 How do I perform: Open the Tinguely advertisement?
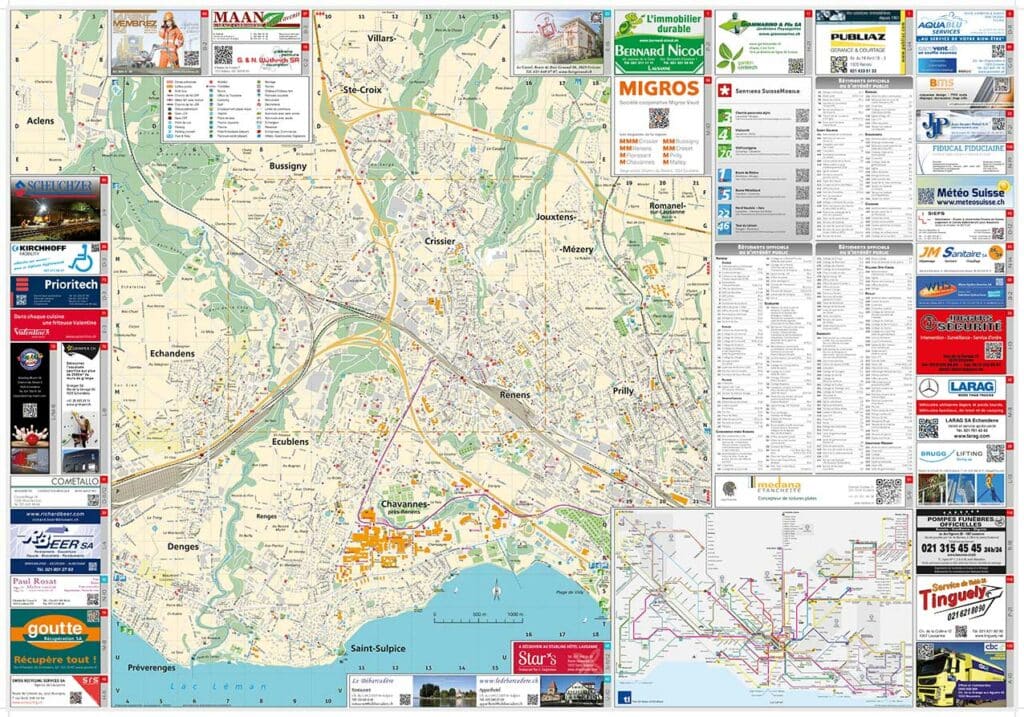point(961,607)
